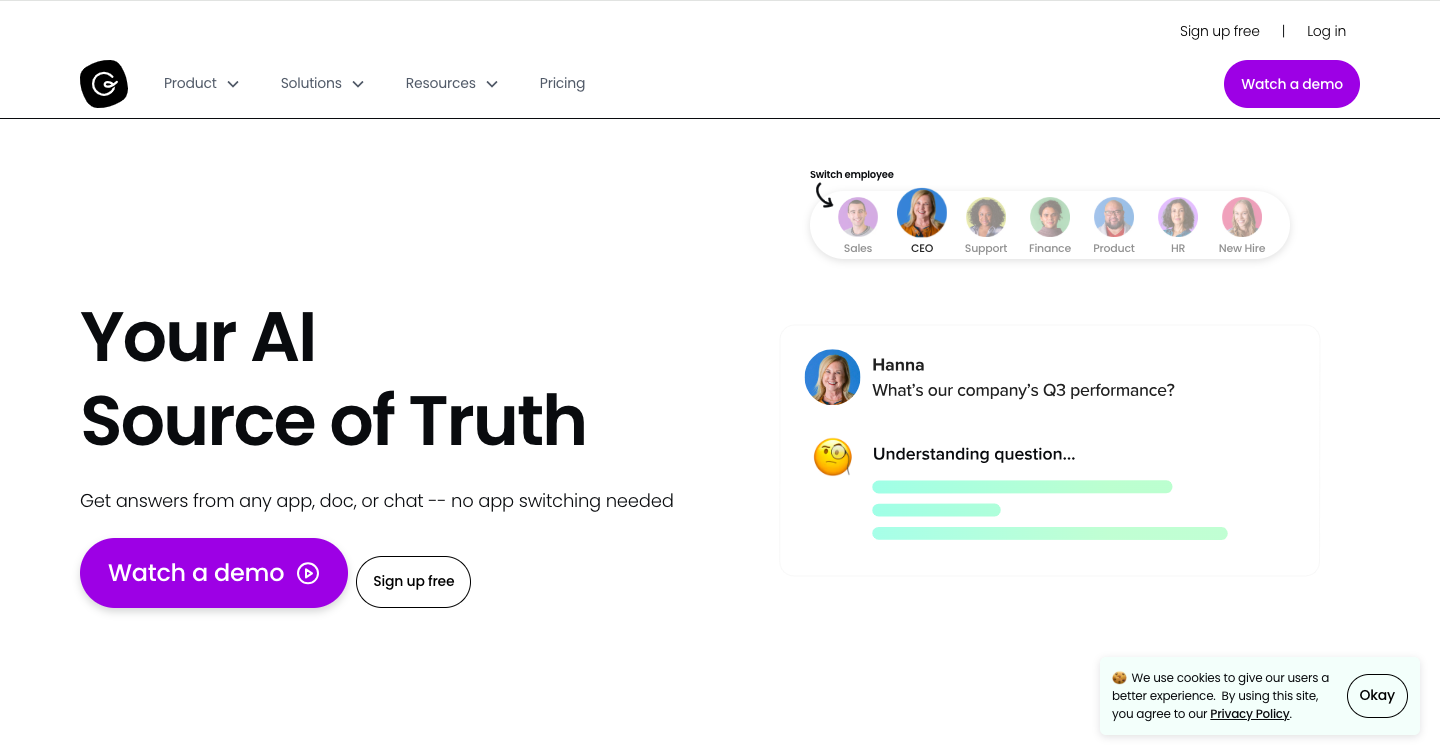Select the Sales employee avatar
This screenshot has width=1440, height=755.
(858, 217)
